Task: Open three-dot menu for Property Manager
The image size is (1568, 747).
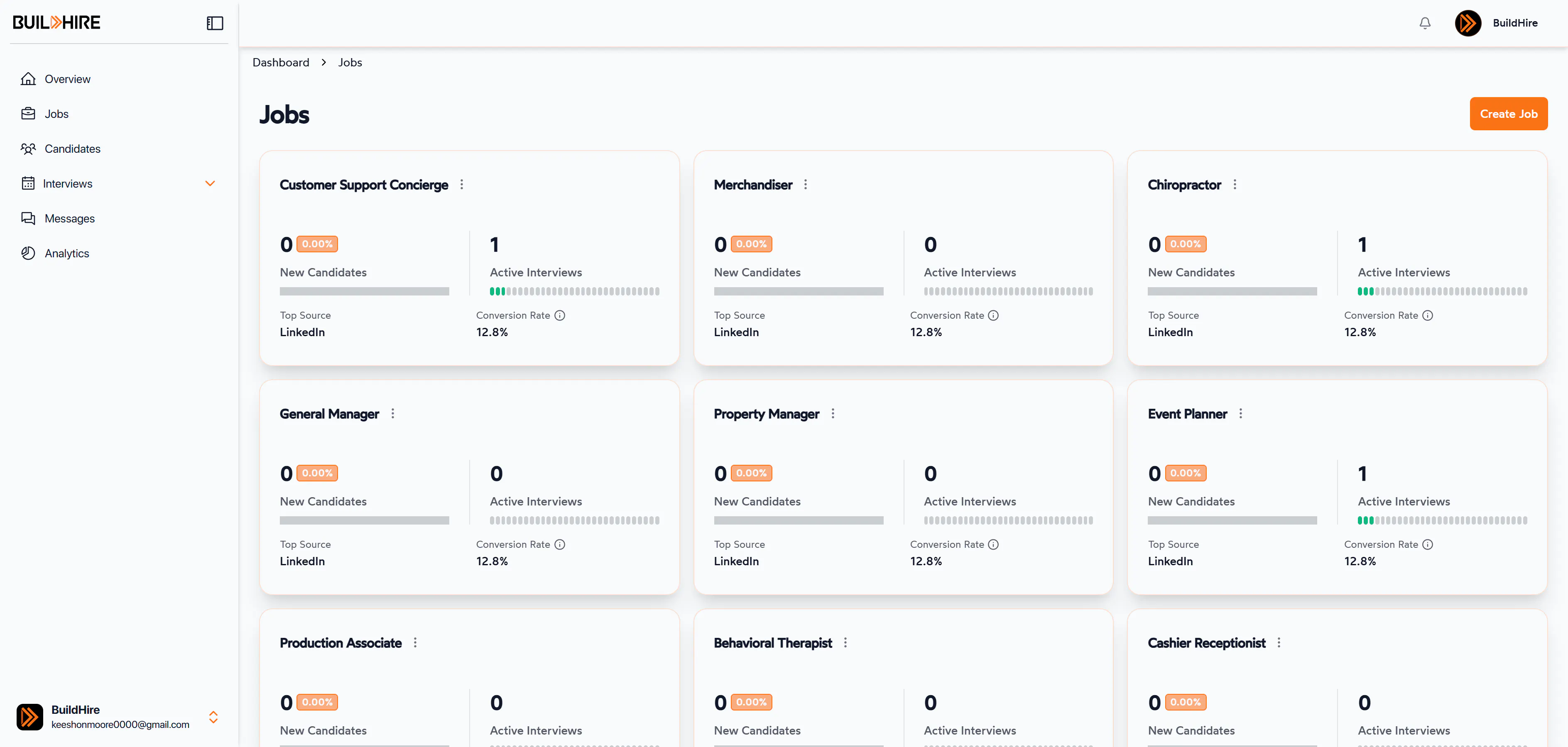Action: [x=833, y=414]
